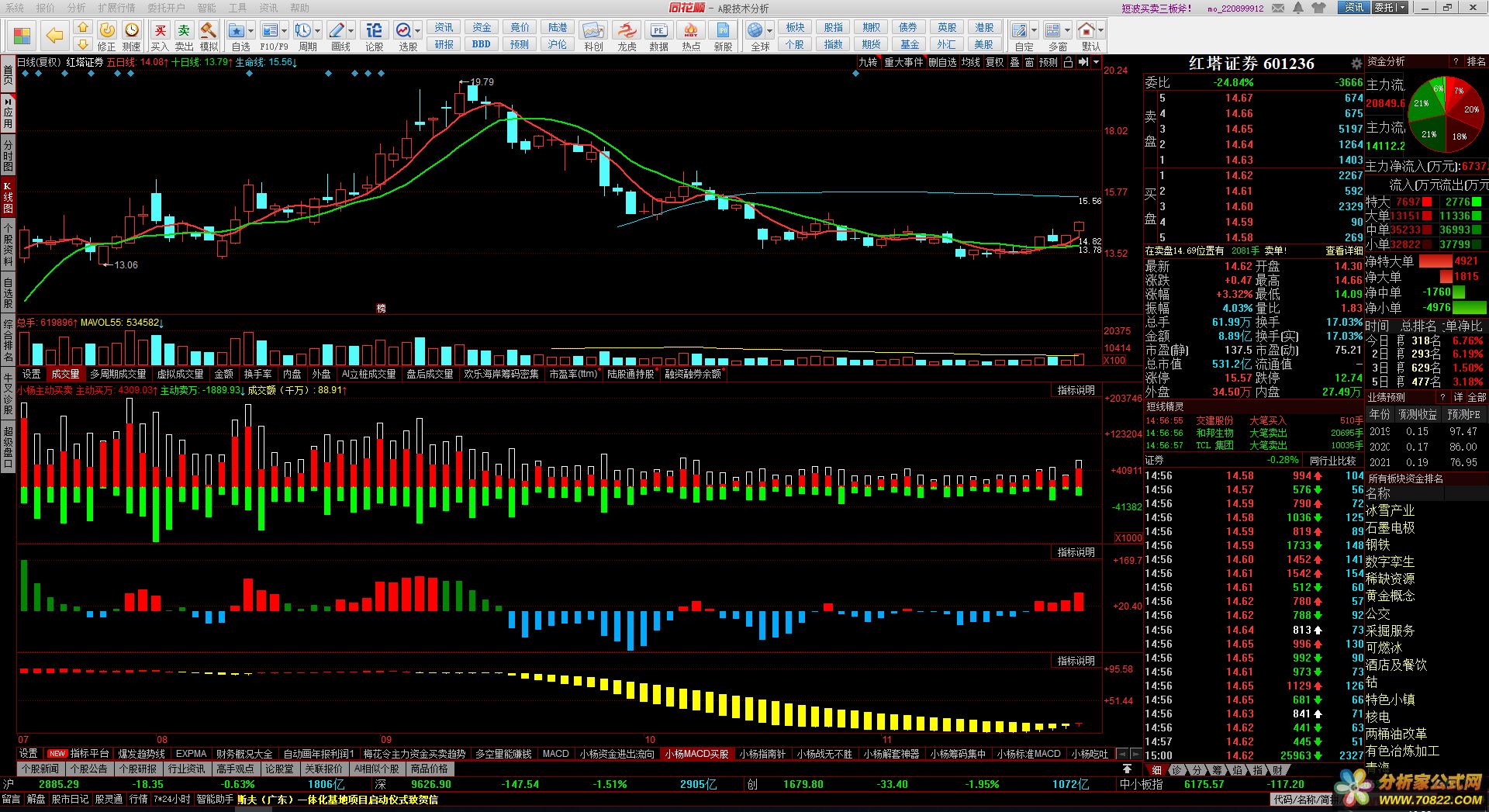Expand the 自定 dropdown arrow
The image size is (1489, 812).
pos(1035,31)
